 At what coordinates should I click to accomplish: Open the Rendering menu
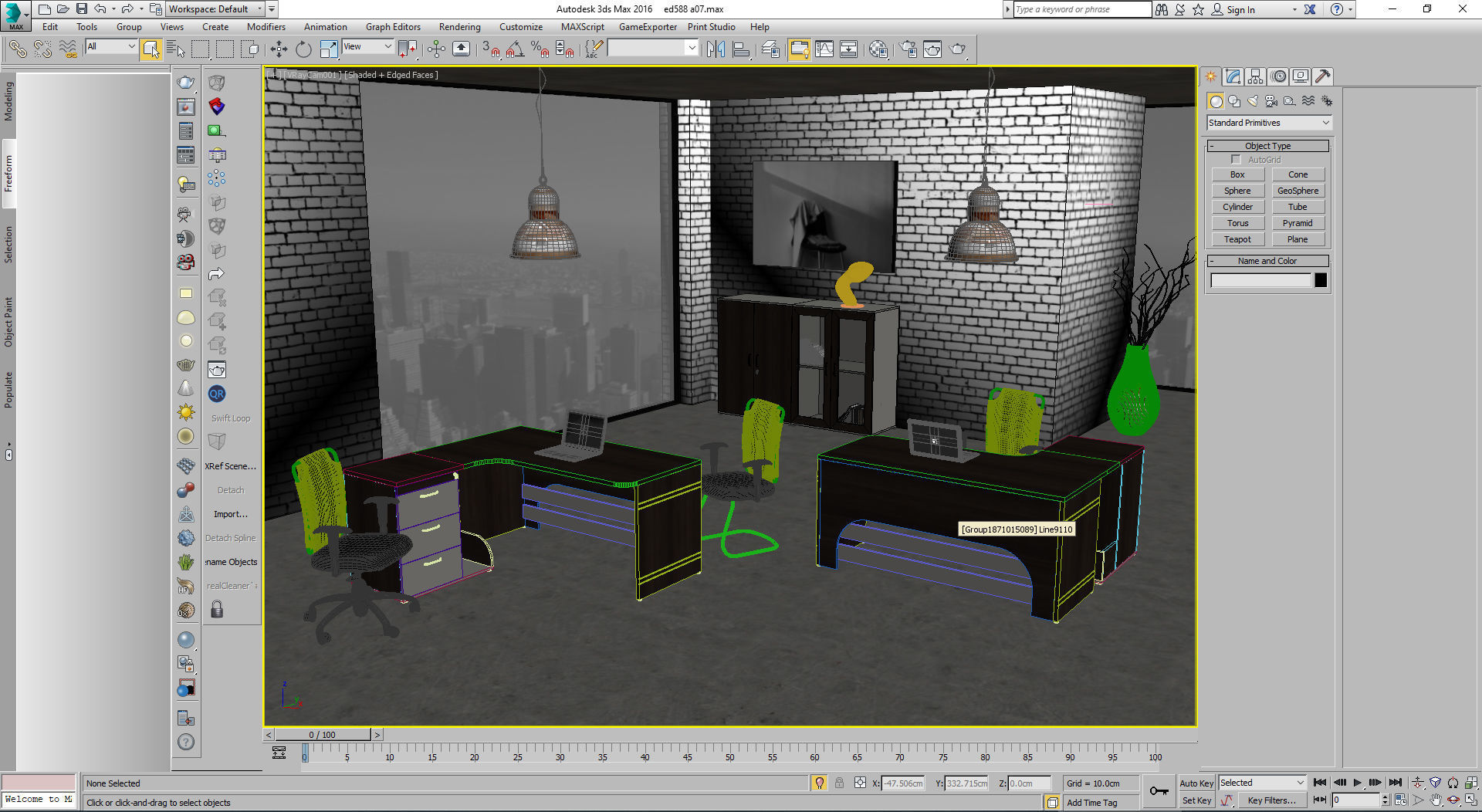[459, 27]
